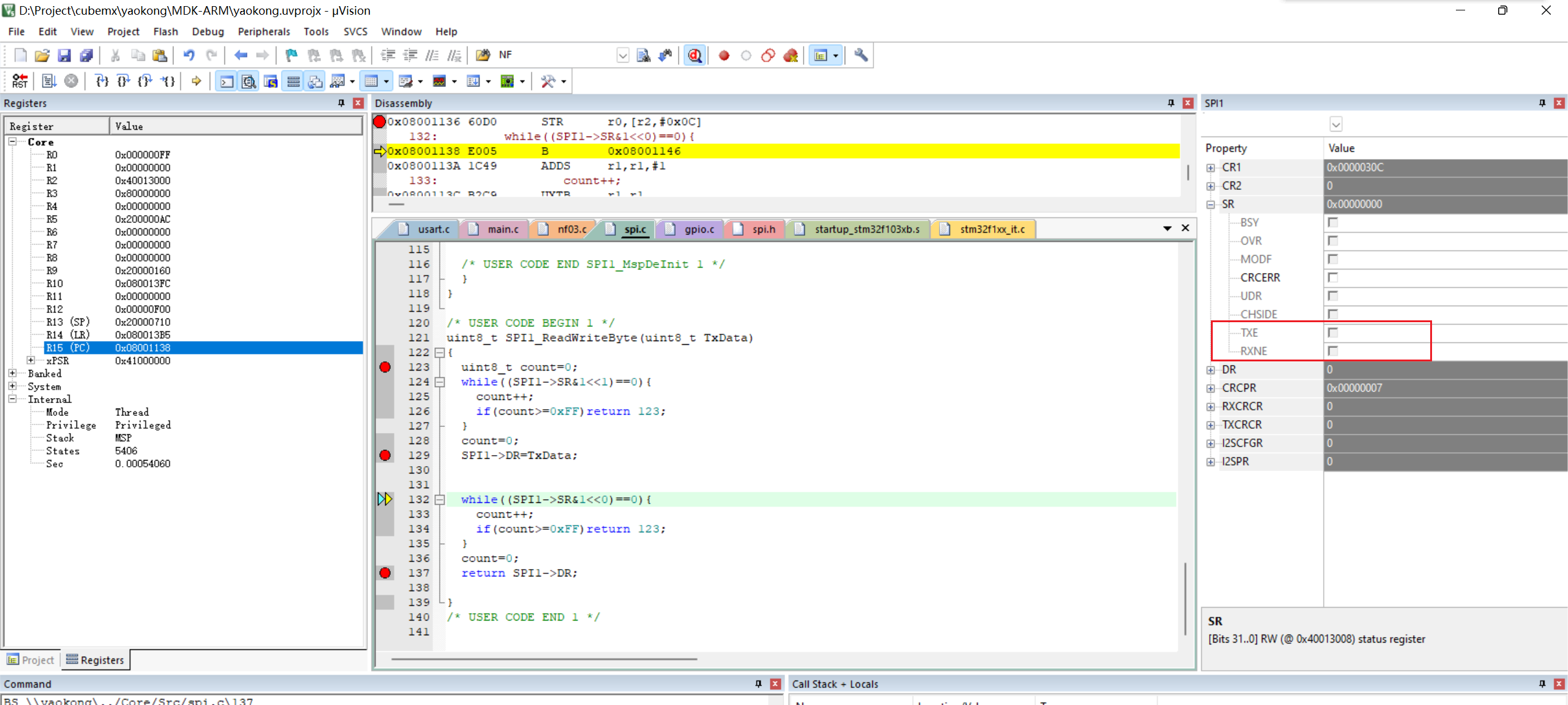Click breakpoint marker on line 129
Viewport: 1568px width, 705px height.
coord(385,455)
